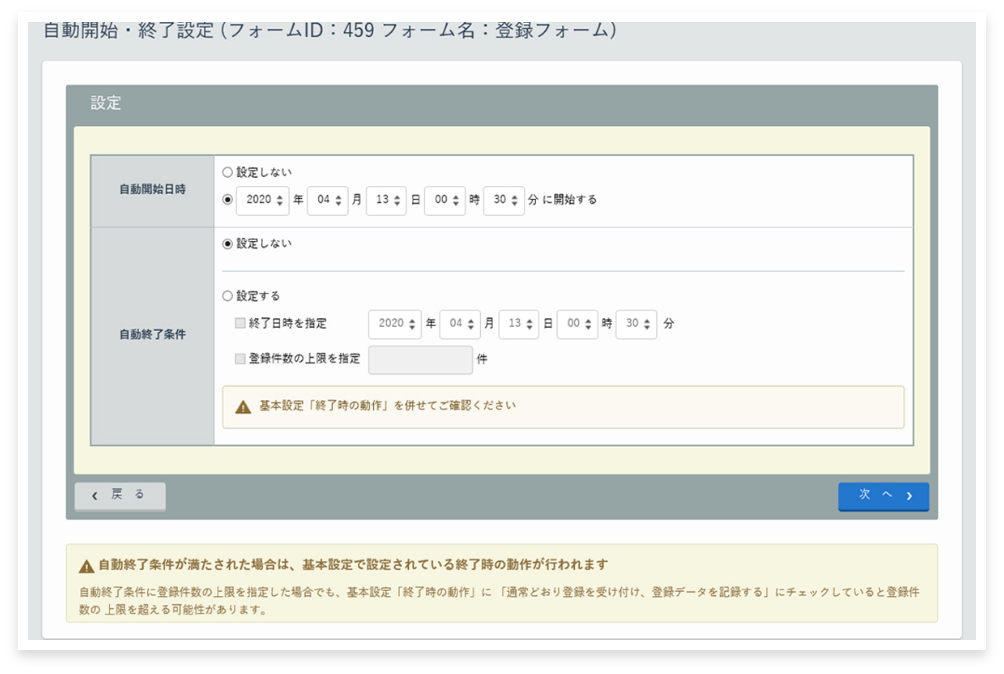Decrement the start minute 30 stepper
The height and width of the screenshot is (674, 1004).
pos(514,203)
